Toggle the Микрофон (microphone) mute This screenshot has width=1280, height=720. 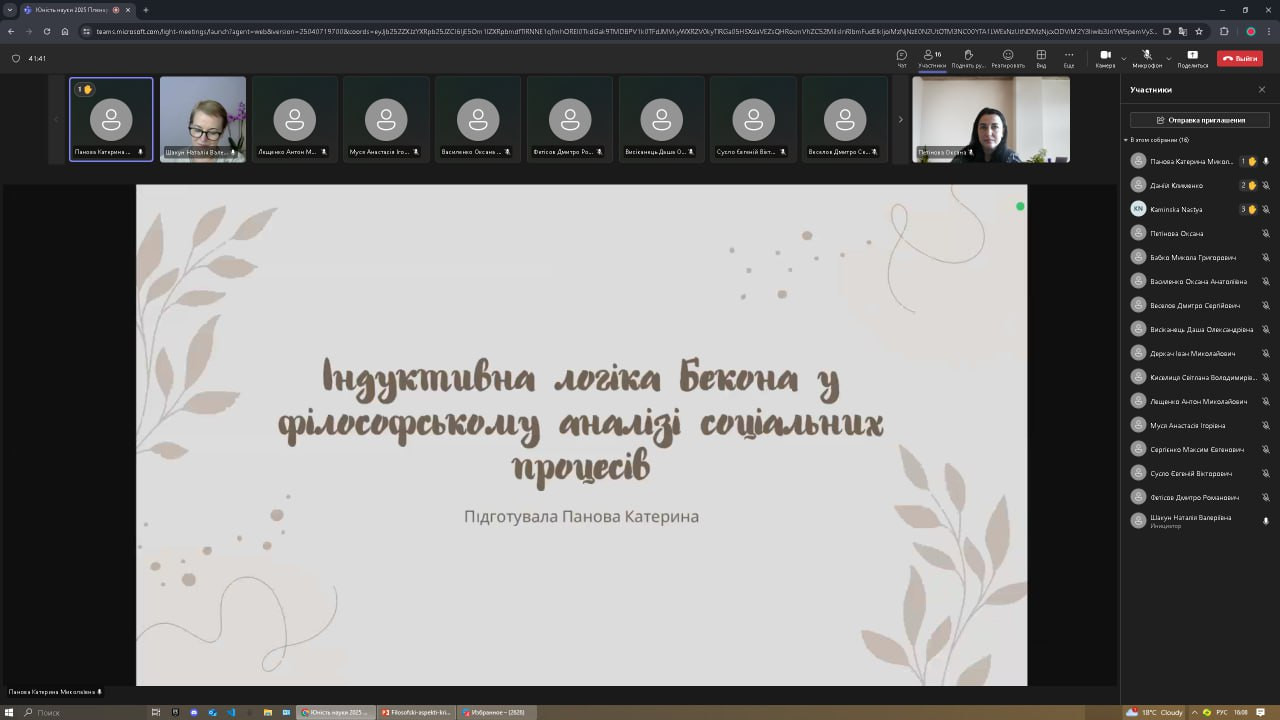pyautogui.click(x=1146, y=58)
